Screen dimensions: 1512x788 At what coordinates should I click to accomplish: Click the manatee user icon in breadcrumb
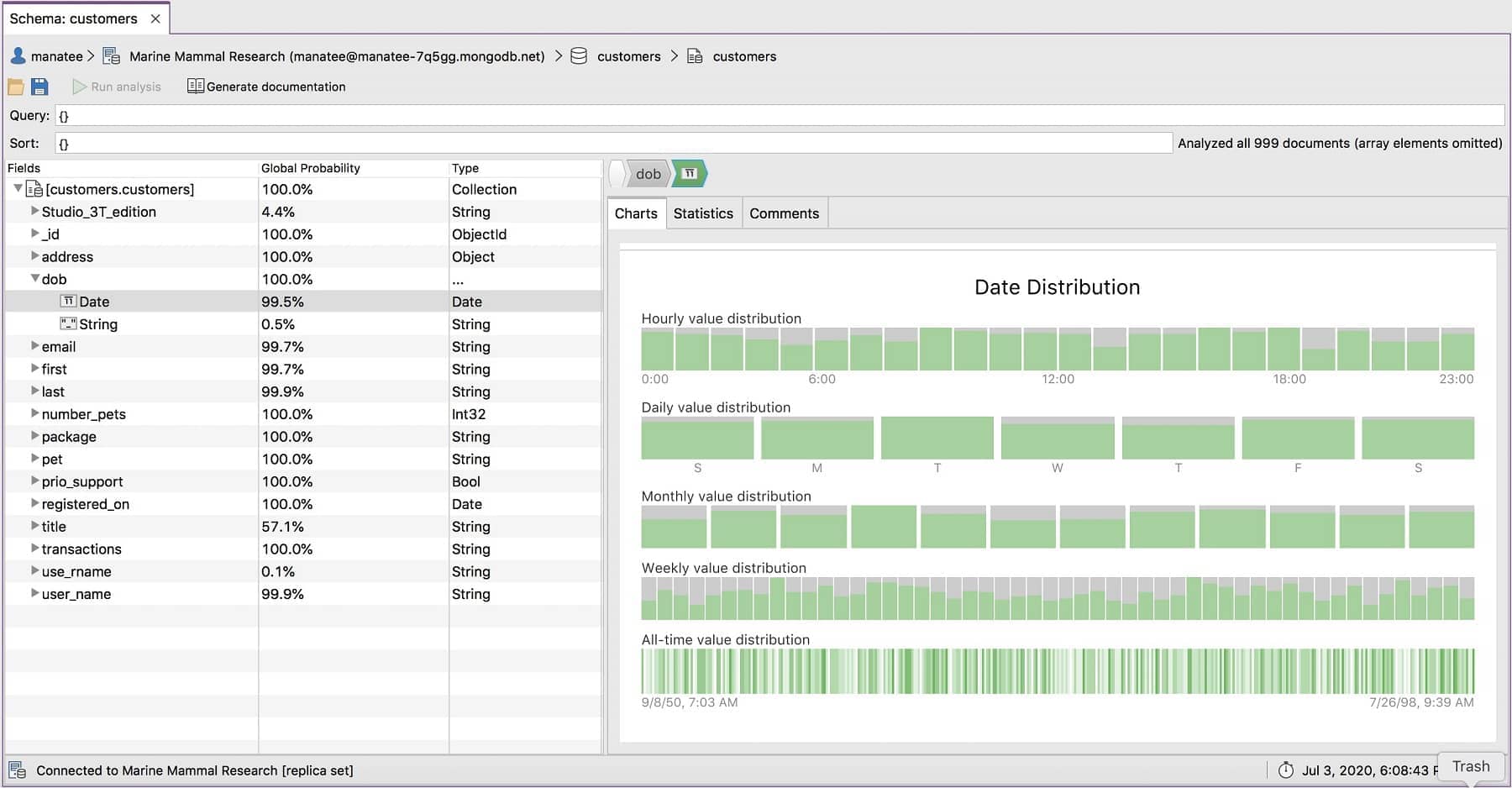pos(18,56)
